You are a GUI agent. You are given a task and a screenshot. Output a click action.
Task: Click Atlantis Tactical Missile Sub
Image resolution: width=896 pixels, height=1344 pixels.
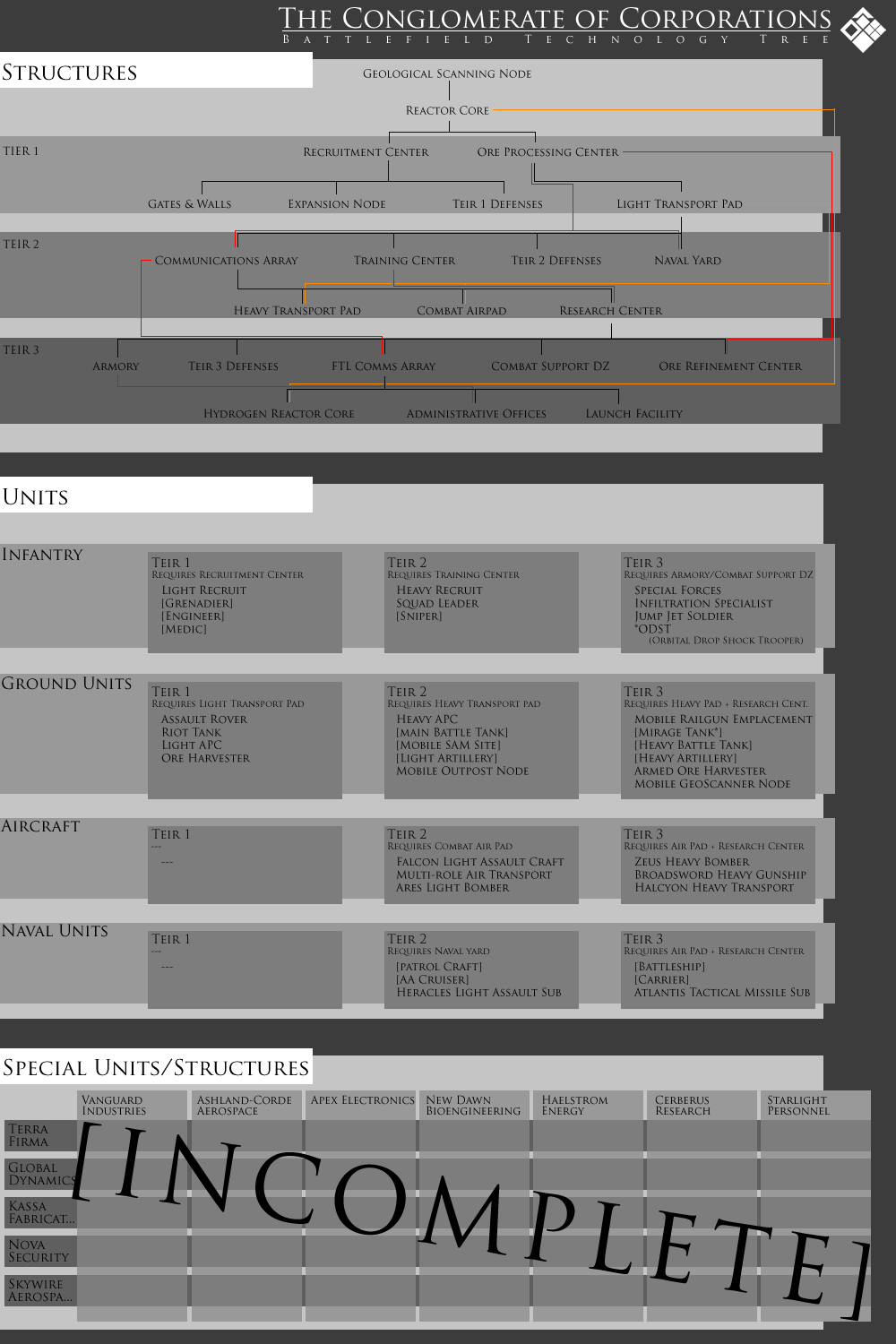point(722,993)
